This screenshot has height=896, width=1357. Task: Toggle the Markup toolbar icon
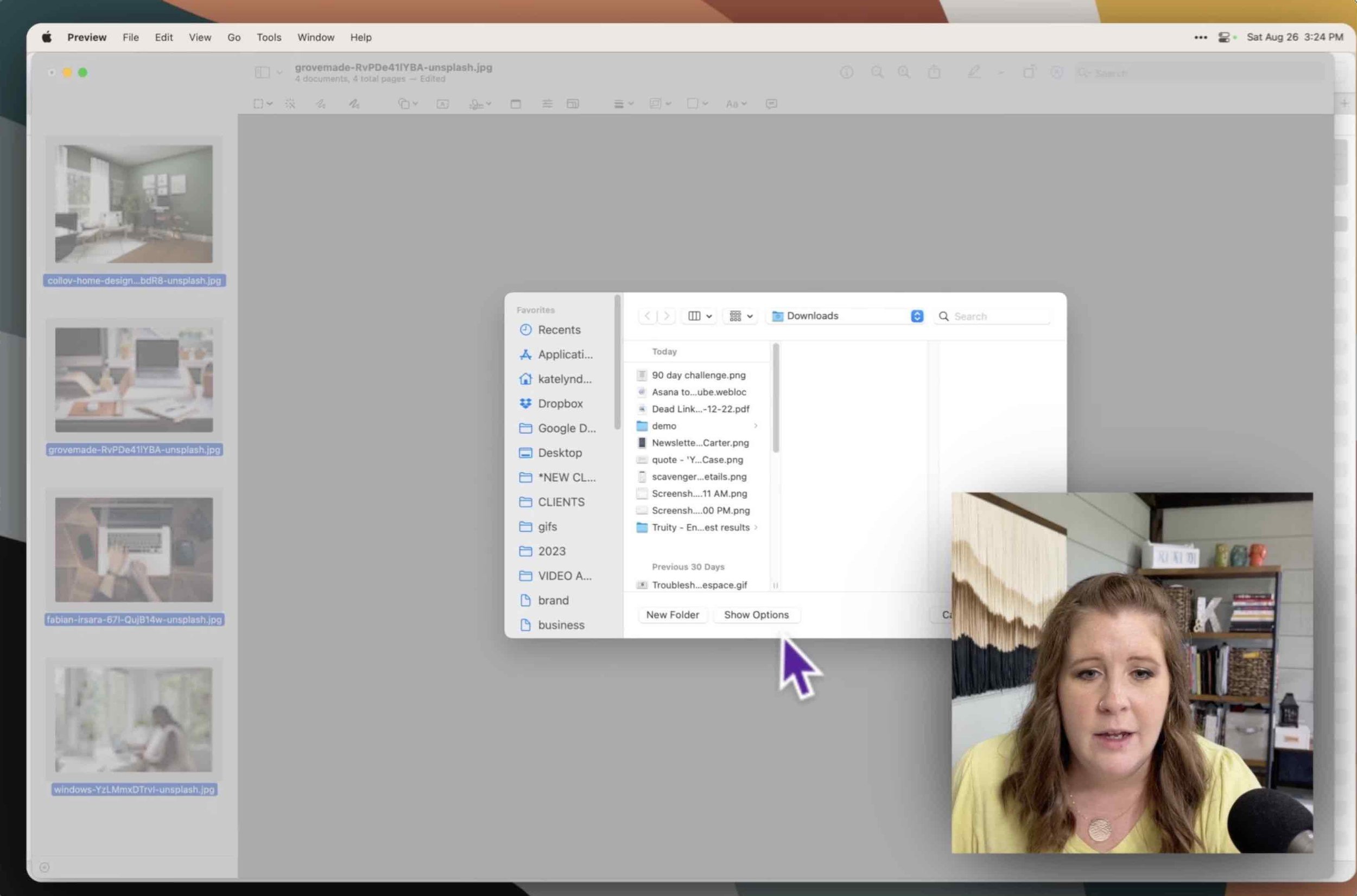click(x=1056, y=72)
